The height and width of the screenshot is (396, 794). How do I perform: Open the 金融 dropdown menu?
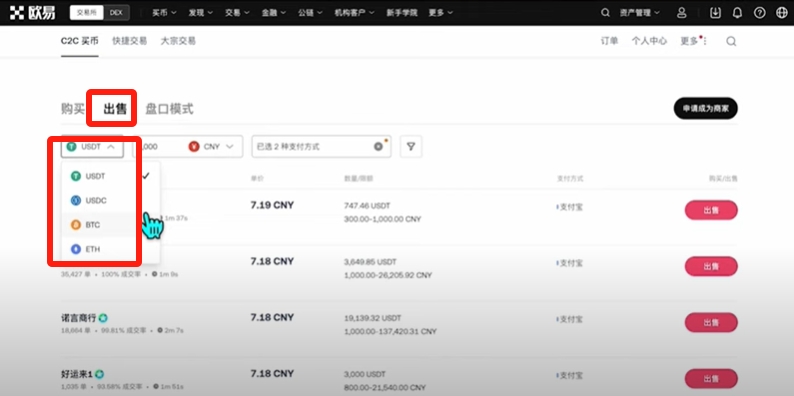click(x=274, y=13)
